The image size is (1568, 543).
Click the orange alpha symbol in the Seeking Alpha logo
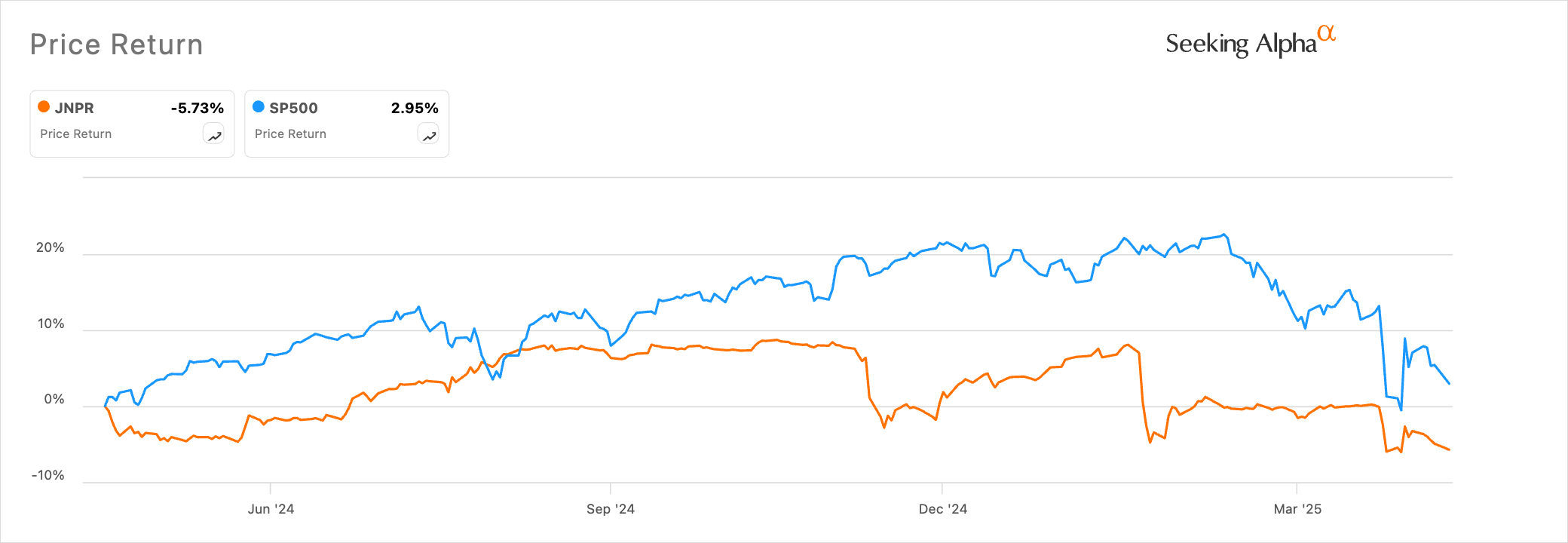click(x=1328, y=34)
